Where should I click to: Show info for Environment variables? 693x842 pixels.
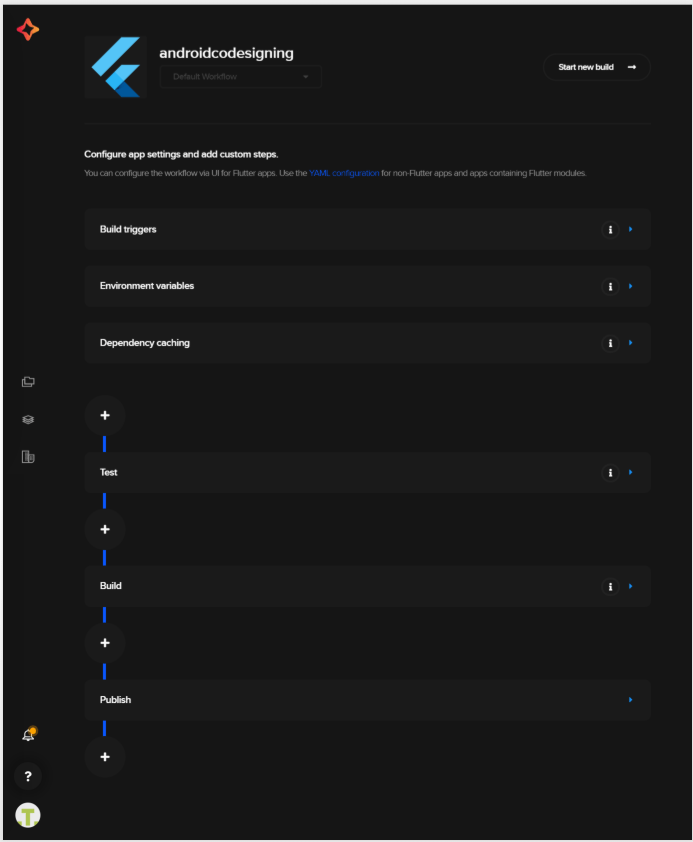pos(610,287)
